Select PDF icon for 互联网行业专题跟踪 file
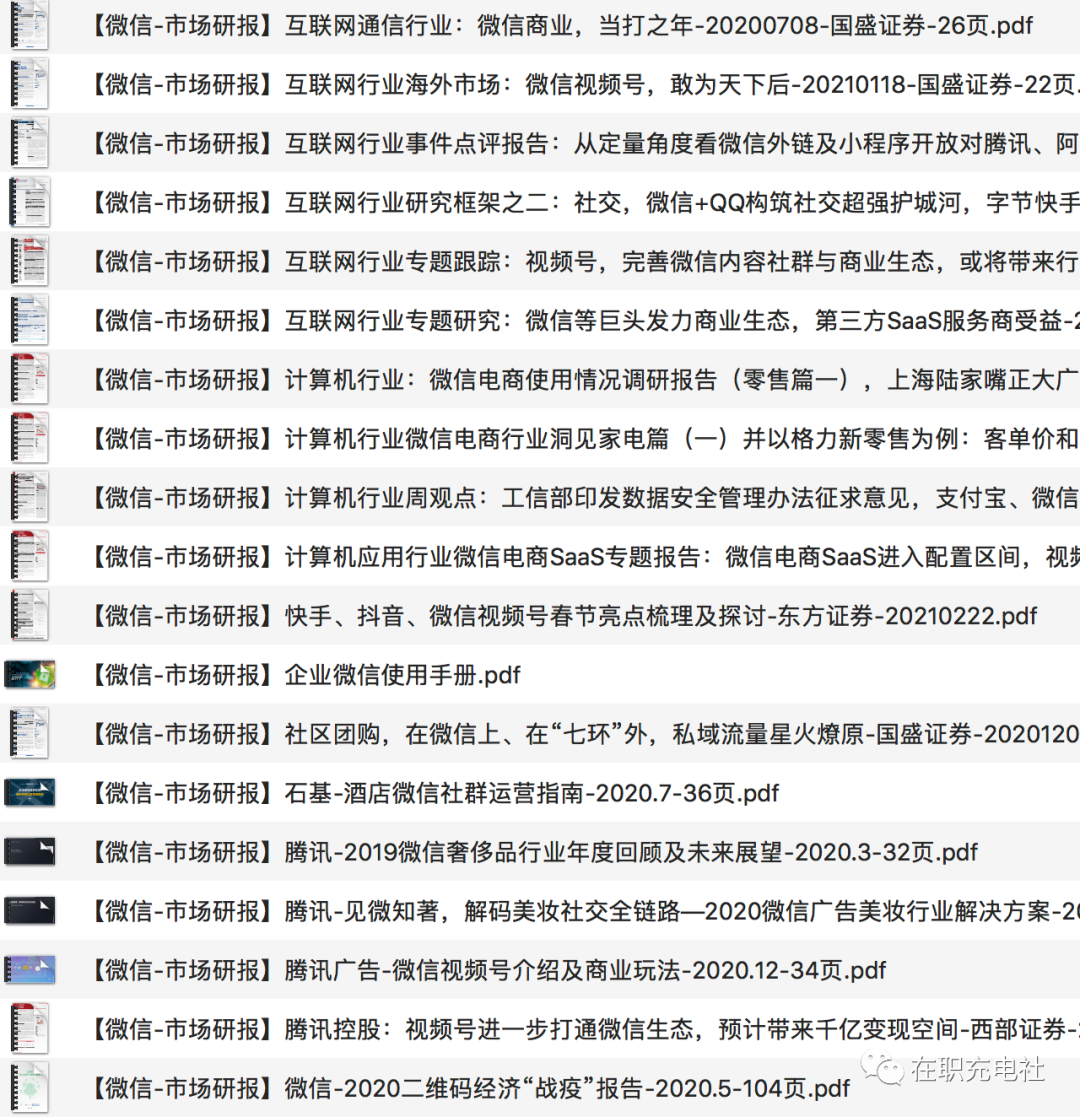Viewport: 1080px width, 1117px height. tap(29, 261)
